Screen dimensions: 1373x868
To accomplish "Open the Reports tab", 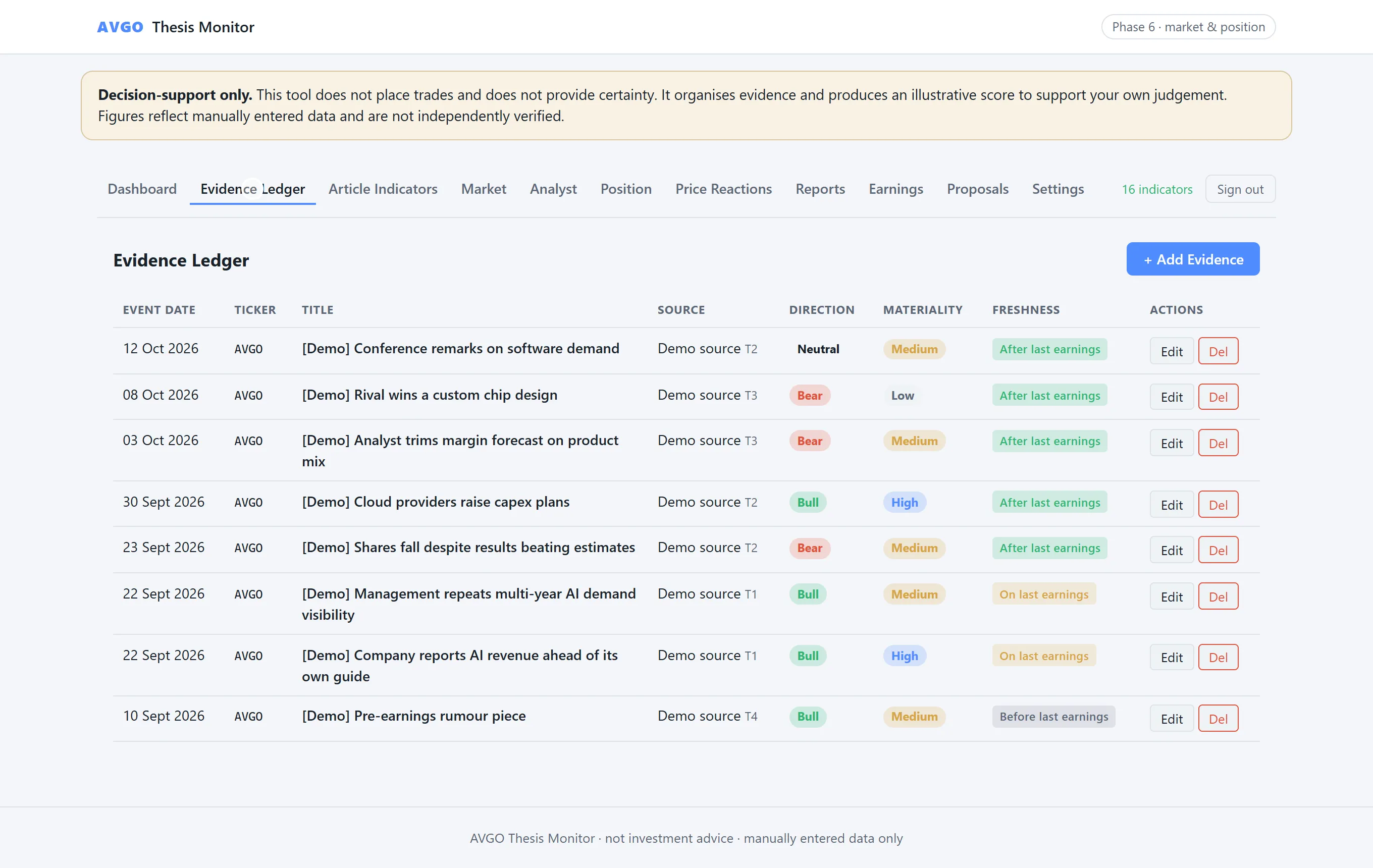I will click(x=820, y=189).
